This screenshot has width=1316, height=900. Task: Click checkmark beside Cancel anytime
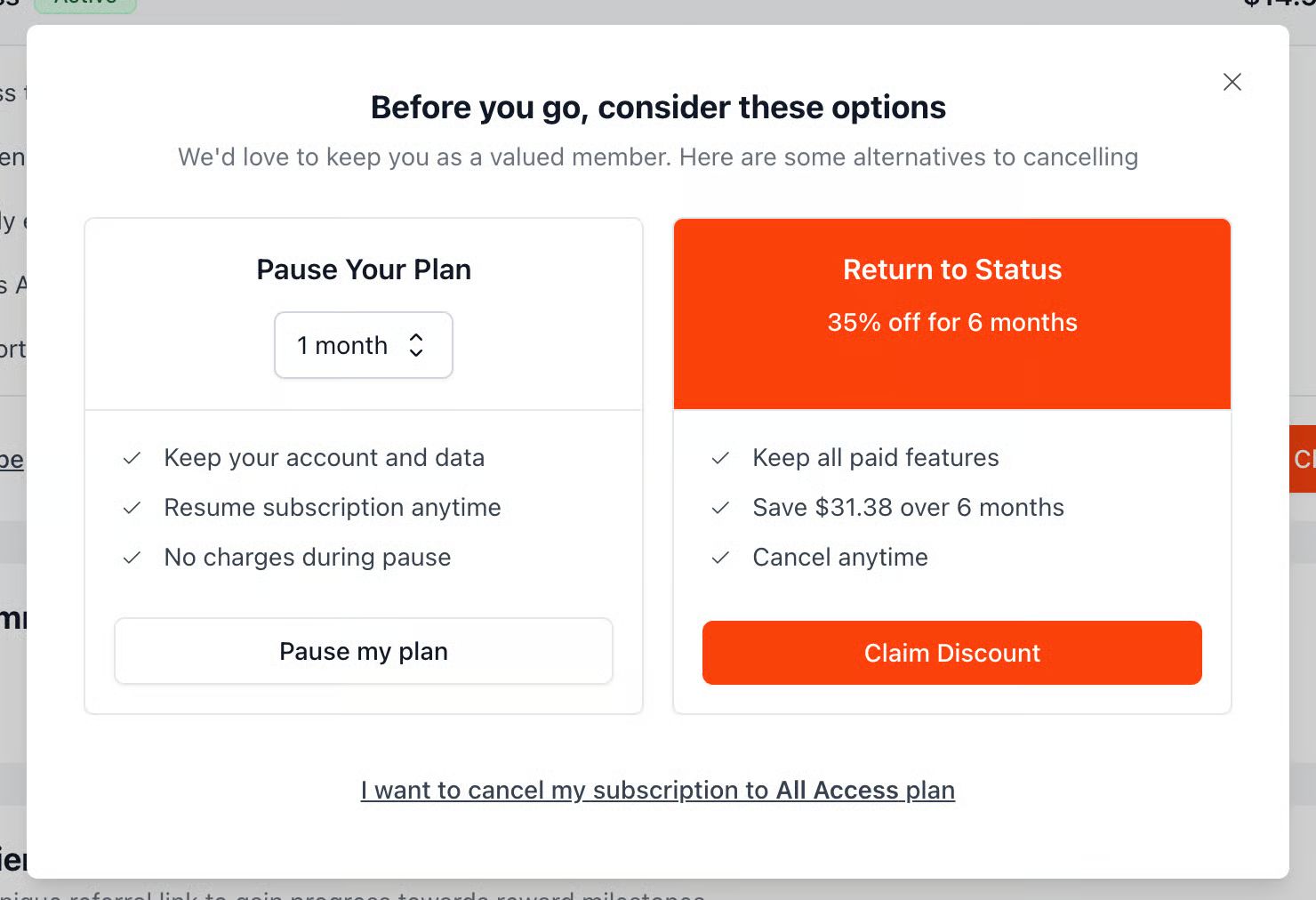720,558
